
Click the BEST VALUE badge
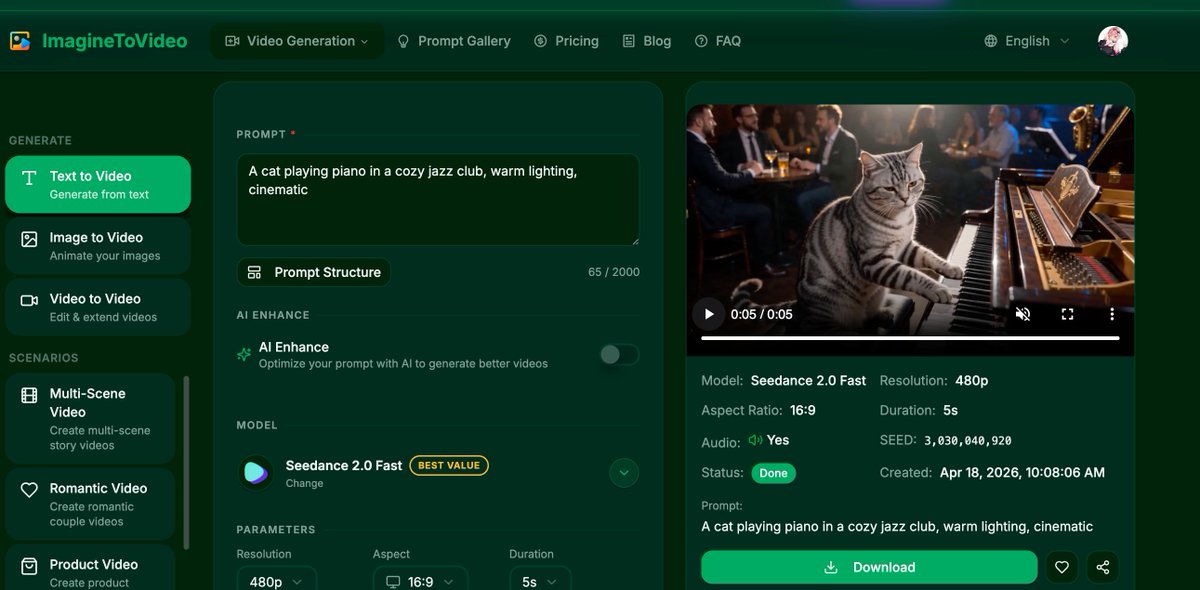pyautogui.click(x=449, y=465)
